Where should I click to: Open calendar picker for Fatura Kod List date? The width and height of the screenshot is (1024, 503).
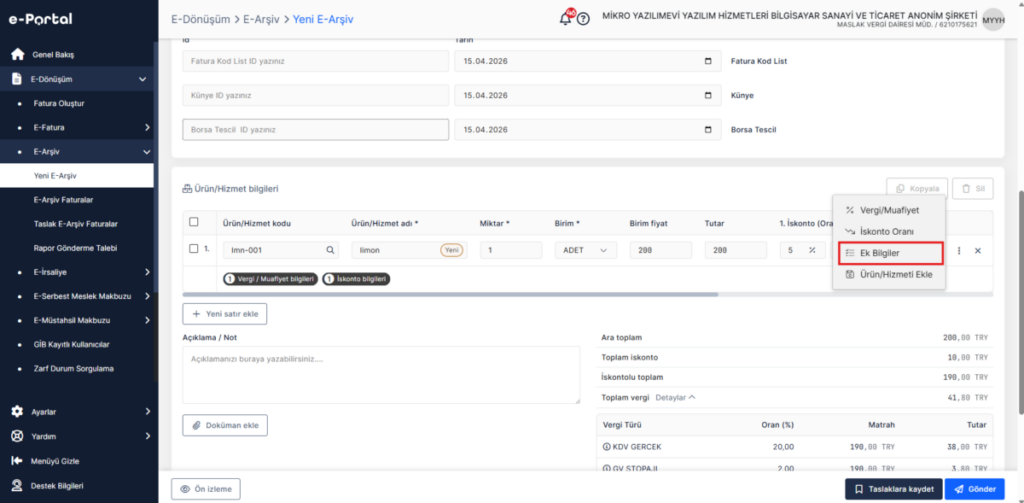pyautogui.click(x=709, y=61)
